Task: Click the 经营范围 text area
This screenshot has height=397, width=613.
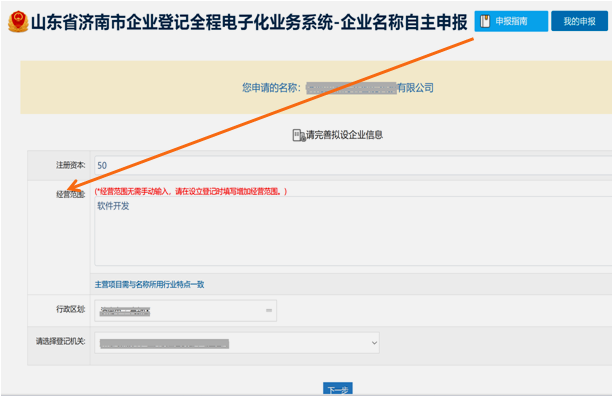Action: pos(353,232)
